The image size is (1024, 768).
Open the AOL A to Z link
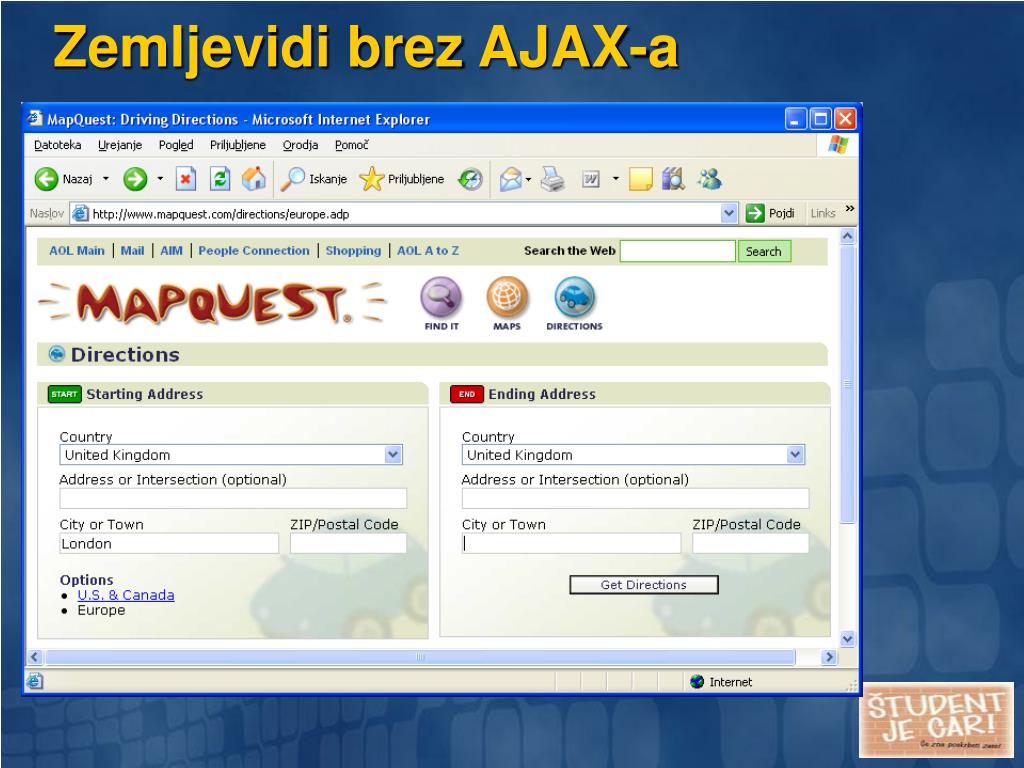(x=428, y=251)
